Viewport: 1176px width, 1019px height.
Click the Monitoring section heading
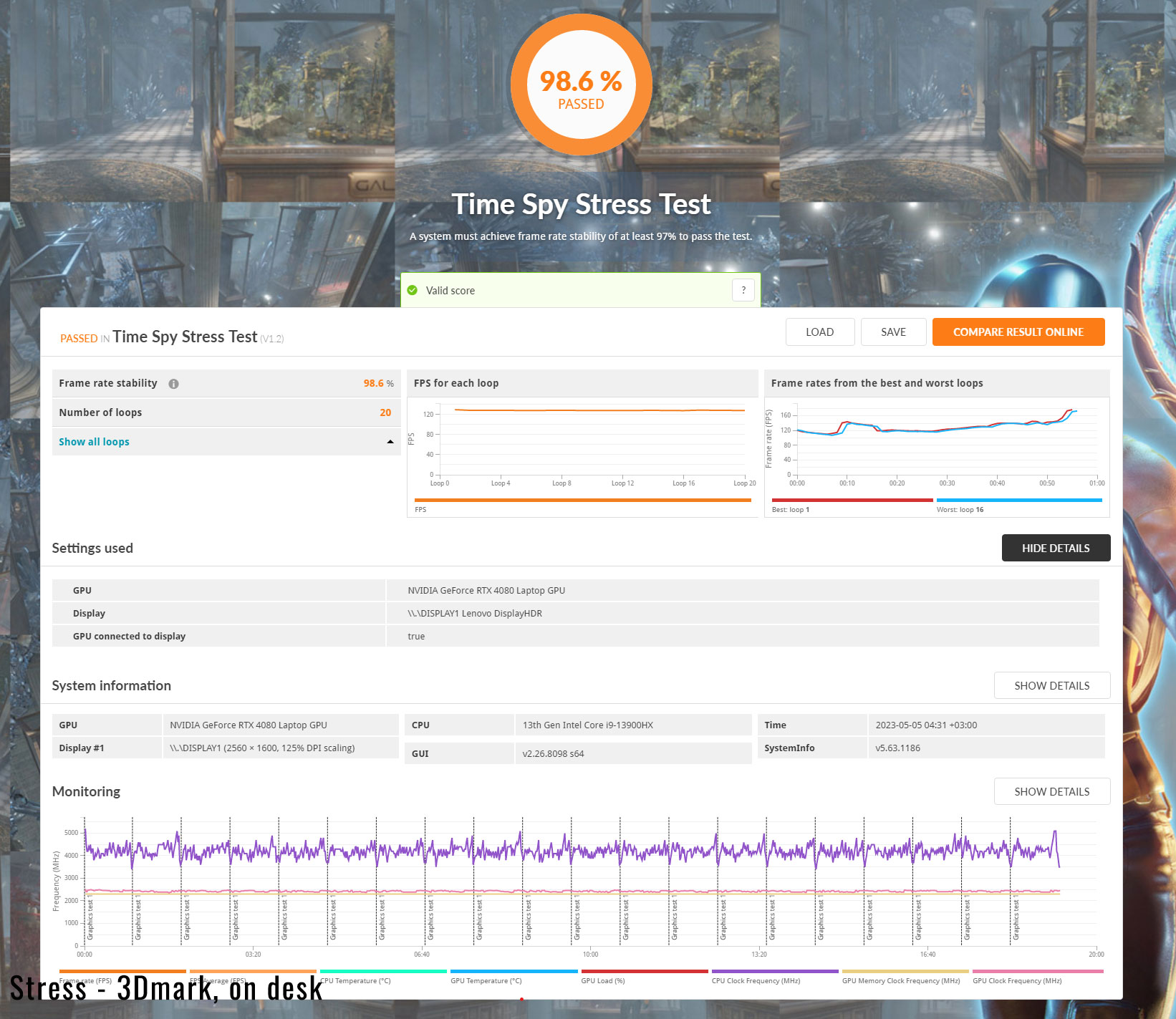(86, 791)
